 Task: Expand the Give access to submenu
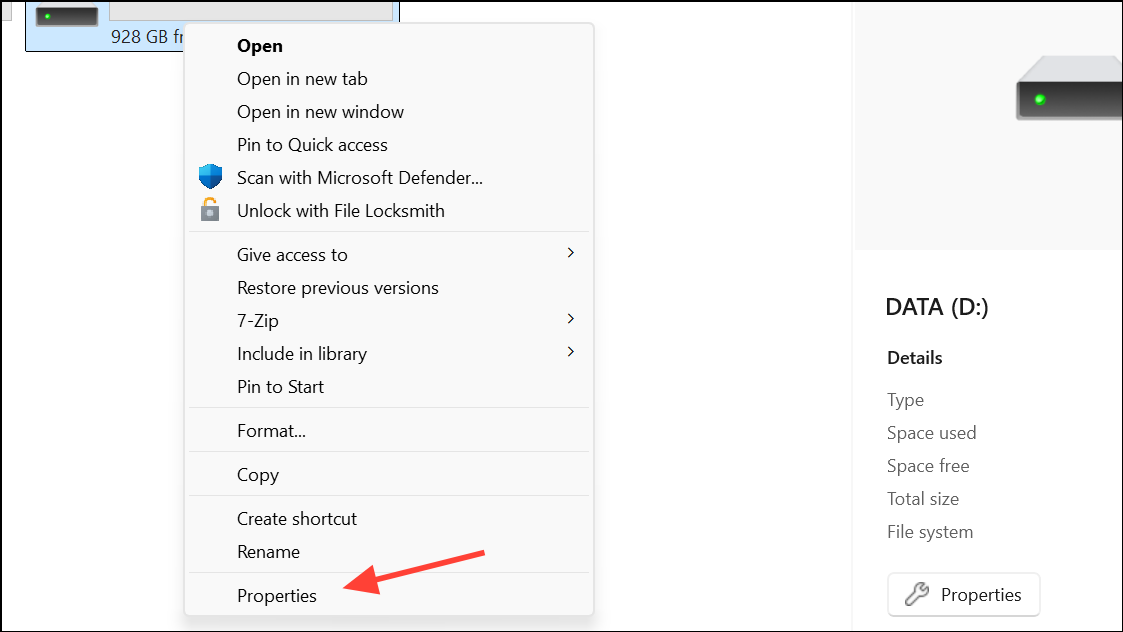tap(292, 254)
